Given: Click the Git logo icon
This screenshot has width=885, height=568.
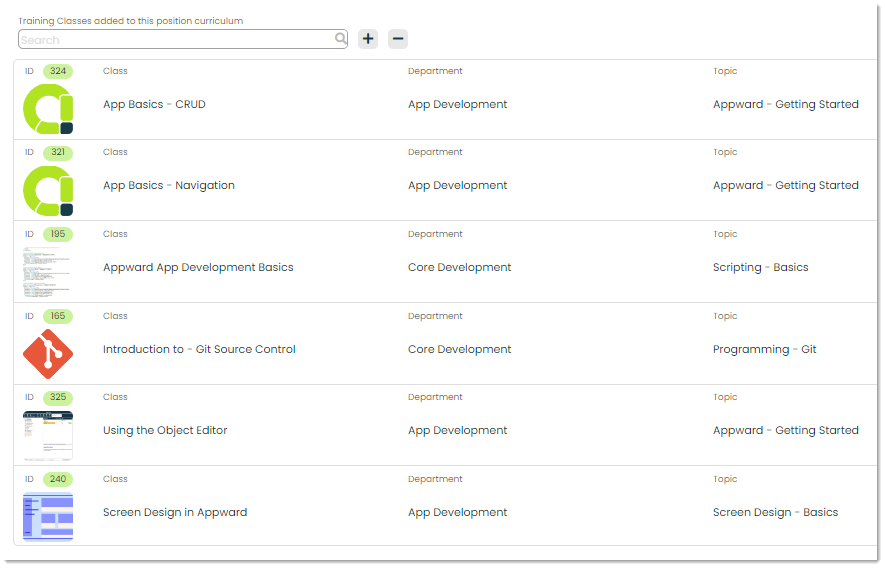Looking at the screenshot, I should 48,354.
